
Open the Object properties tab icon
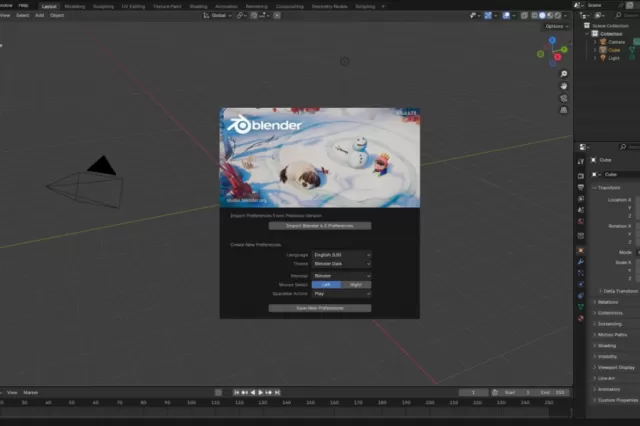point(581,251)
